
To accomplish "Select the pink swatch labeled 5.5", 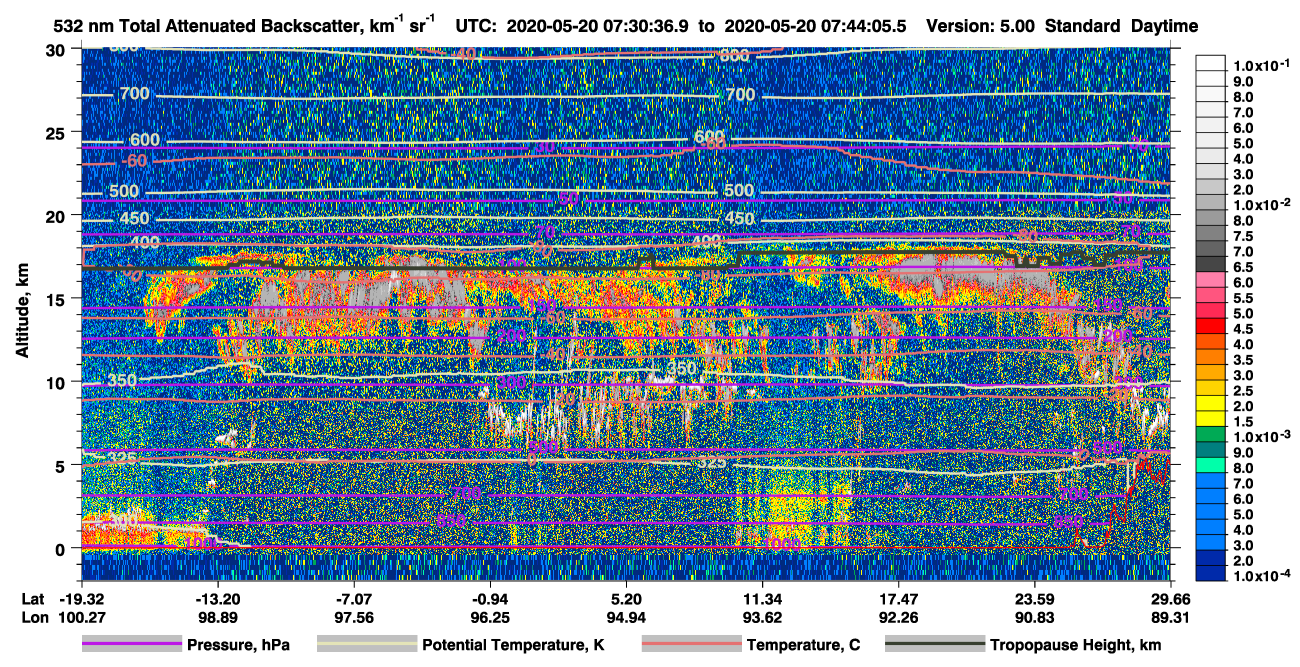I will (1213, 297).
